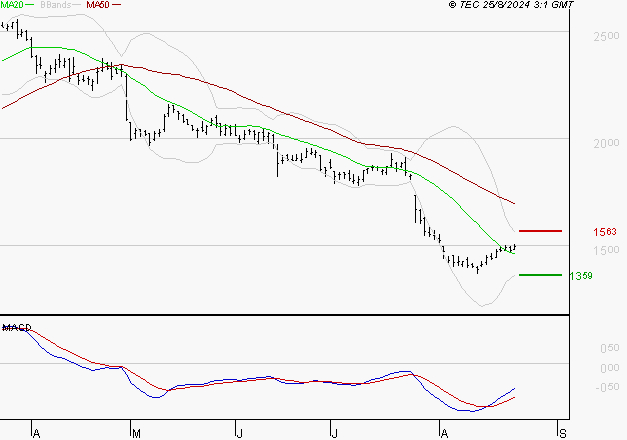
Task: Click the MACD 000 axis label
Action: coord(610,368)
